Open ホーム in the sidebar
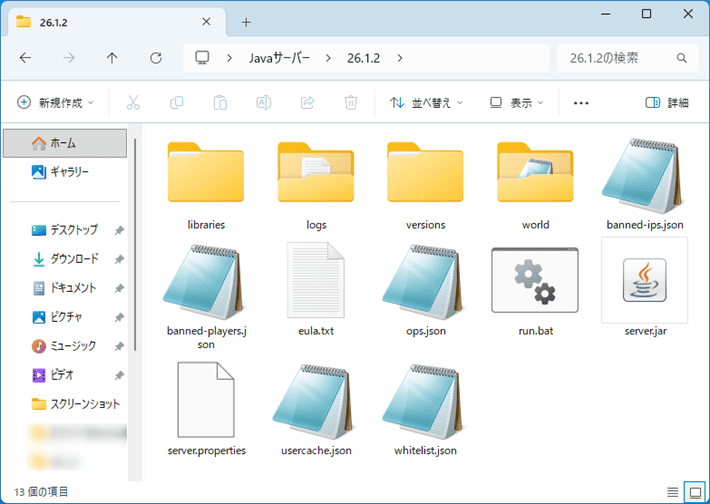The height and width of the screenshot is (504, 710). (x=65, y=143)
